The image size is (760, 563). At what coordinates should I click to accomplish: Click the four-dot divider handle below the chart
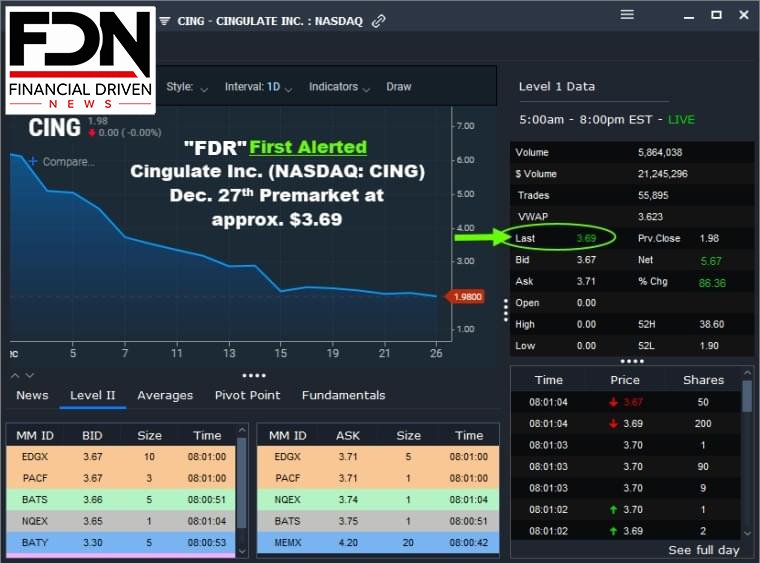coord(253,375)
